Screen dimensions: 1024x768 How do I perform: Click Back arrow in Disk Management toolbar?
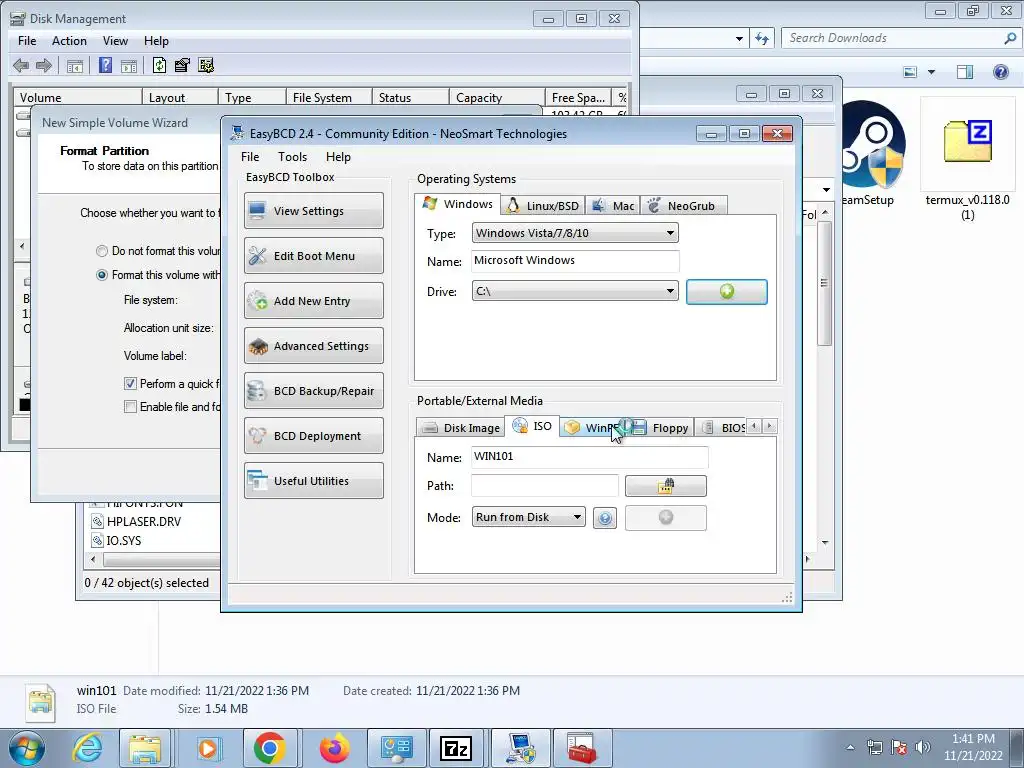[21, 65]
